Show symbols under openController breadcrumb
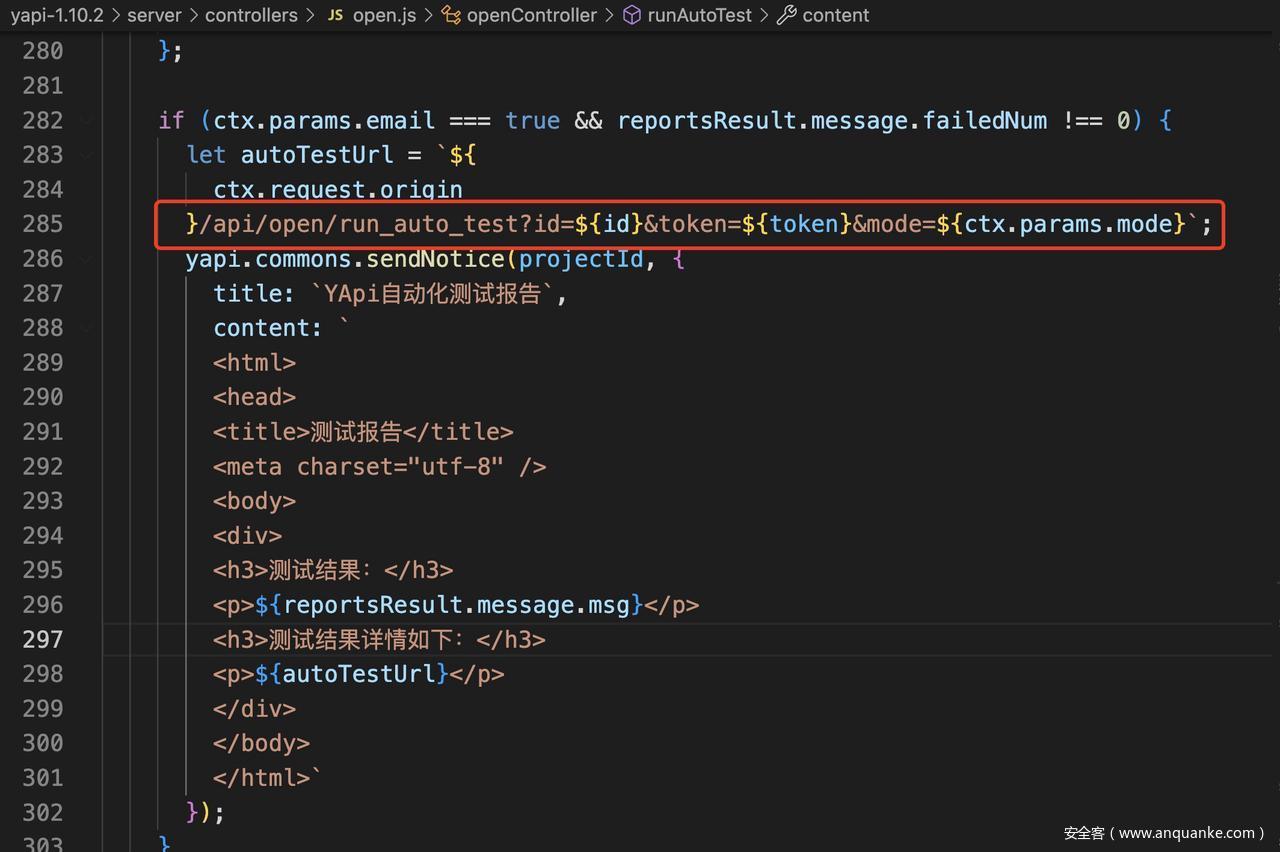The width and height of the screenshot is (1280, 852). click(x=531, y=15)
